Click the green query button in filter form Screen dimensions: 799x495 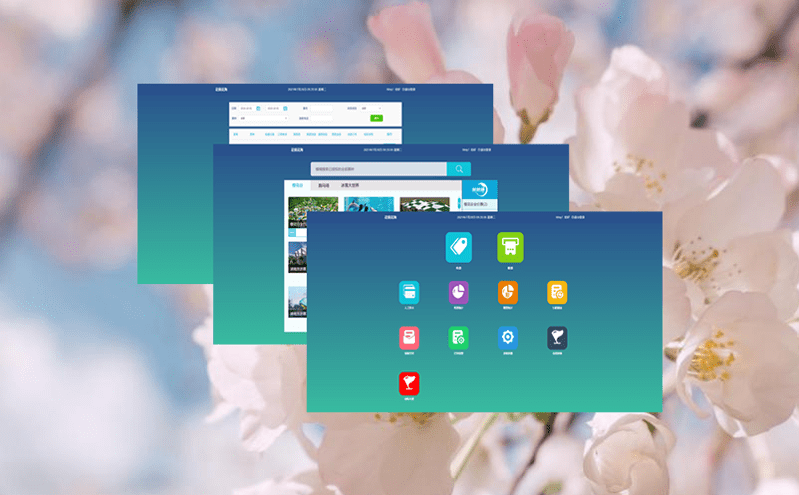377,118
